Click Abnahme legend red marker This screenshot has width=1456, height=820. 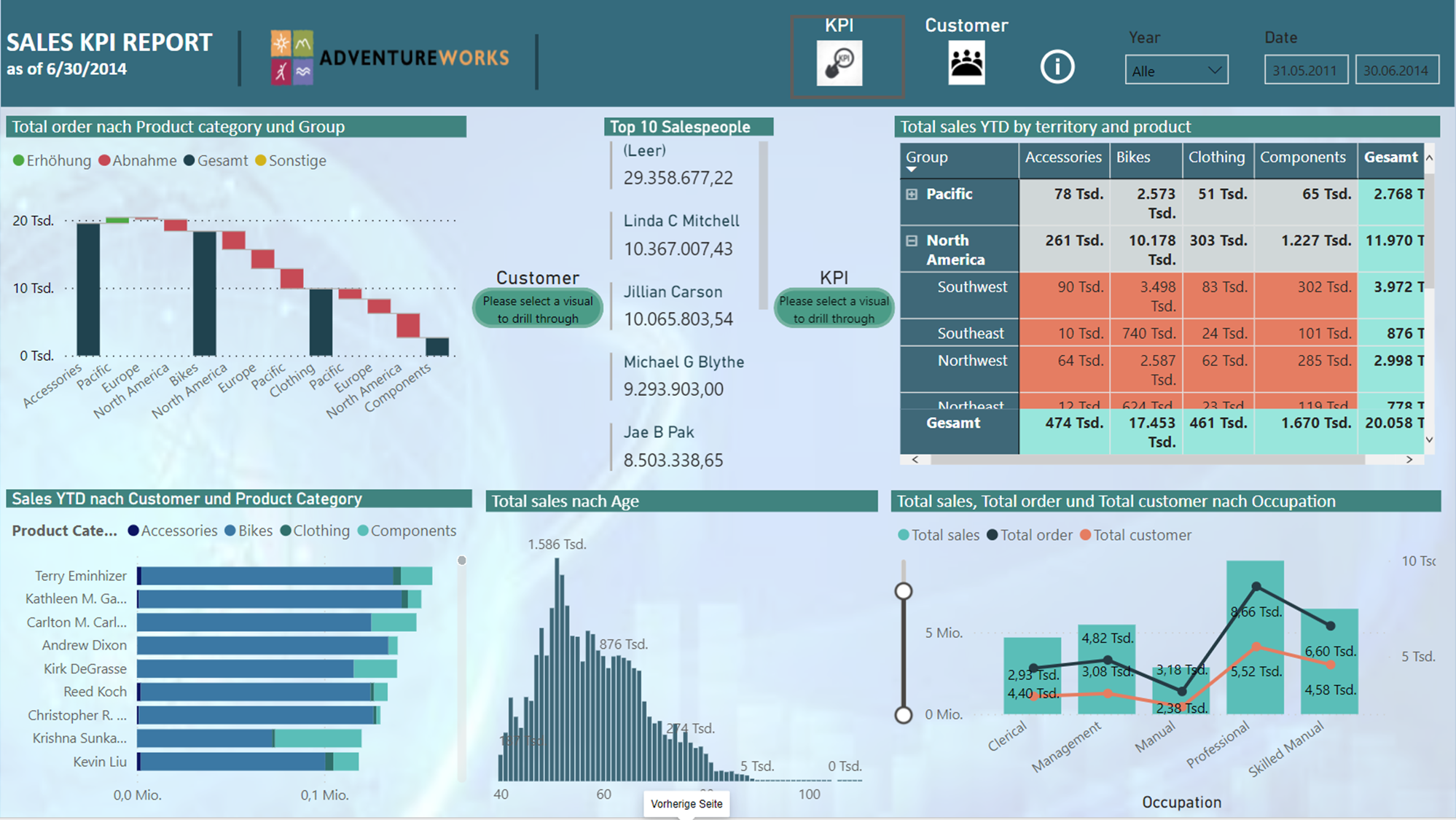point(104,160)
